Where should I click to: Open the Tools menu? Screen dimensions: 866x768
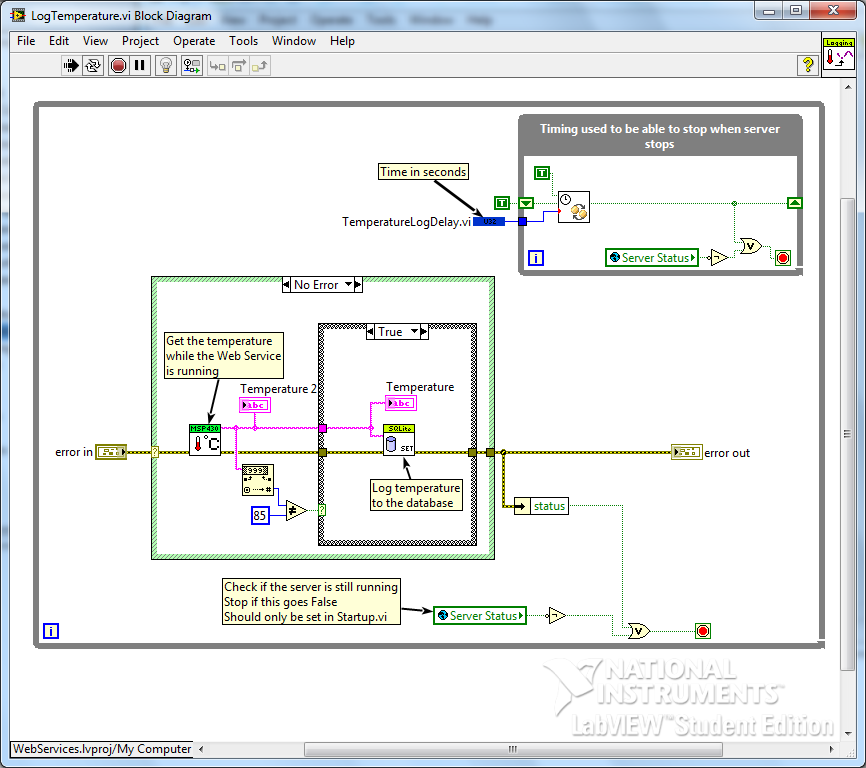point(244,41)
